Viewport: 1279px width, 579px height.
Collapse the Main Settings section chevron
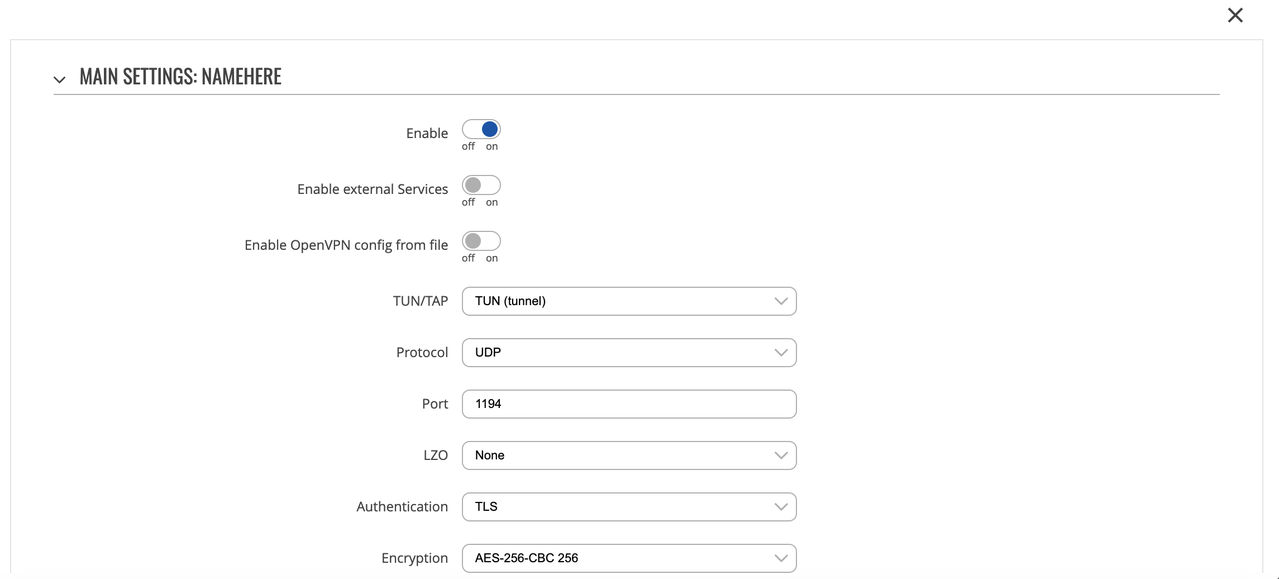60,79
